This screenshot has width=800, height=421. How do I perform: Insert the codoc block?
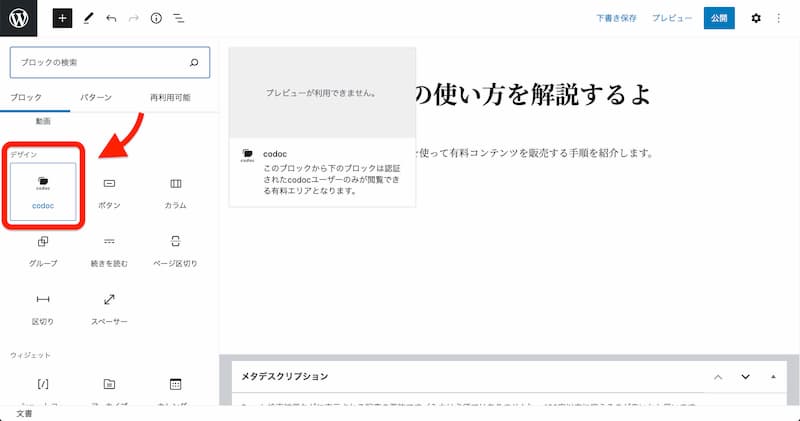tap(43, 192)
